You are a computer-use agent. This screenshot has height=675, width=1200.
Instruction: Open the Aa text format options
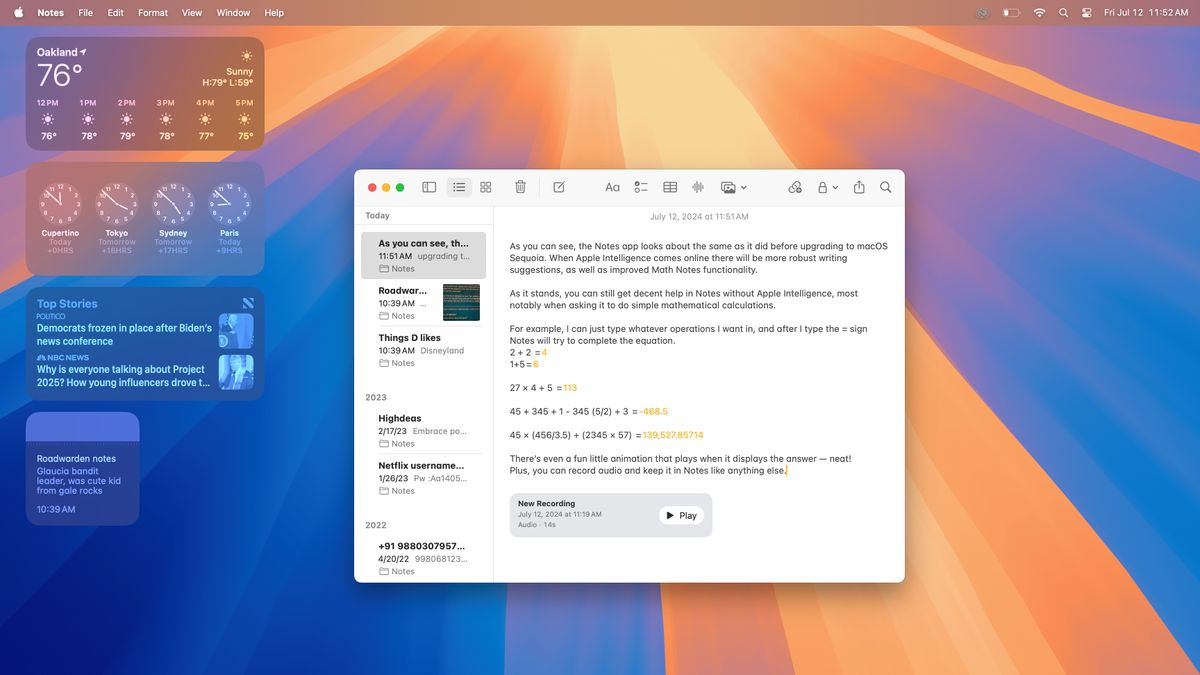[x=613, y=187]
